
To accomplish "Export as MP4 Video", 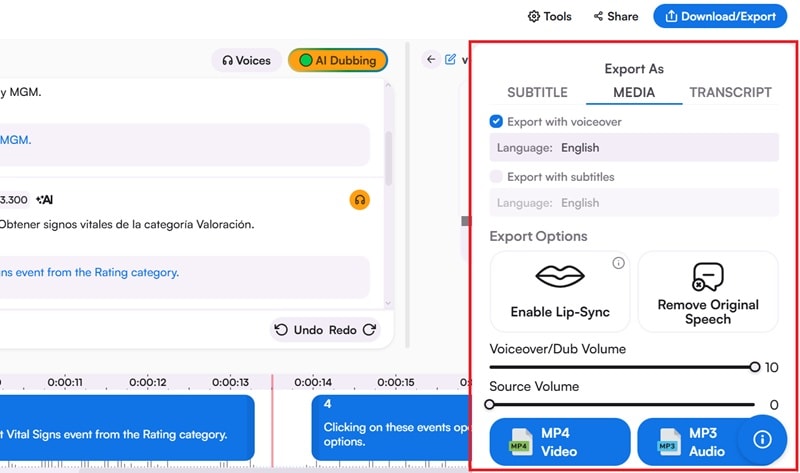I will coord(560,442).
